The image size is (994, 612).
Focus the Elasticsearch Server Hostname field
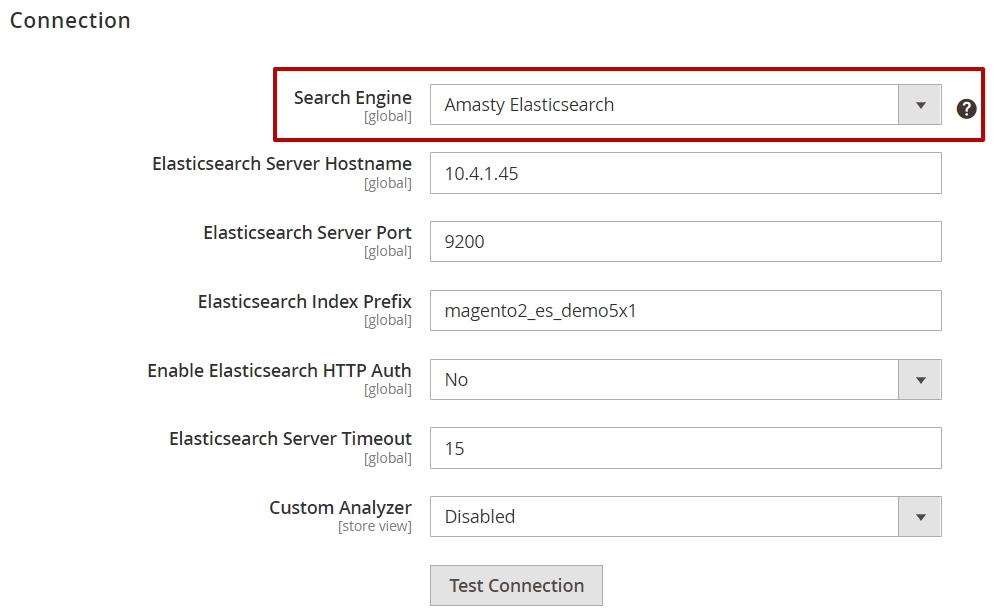pyautogui.click(x=685, y=173)
